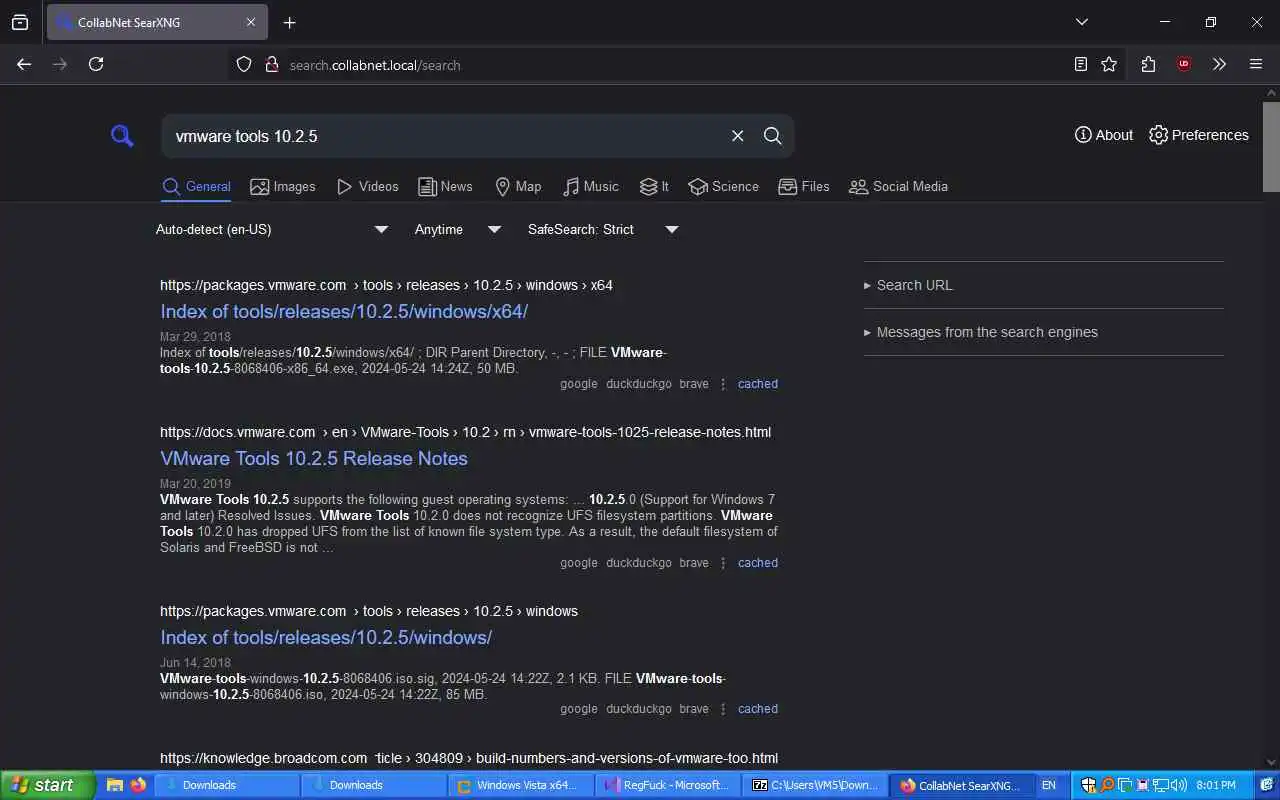Submit search with magnifier button
Screen dimensions: 1280x800
[772, 136]
